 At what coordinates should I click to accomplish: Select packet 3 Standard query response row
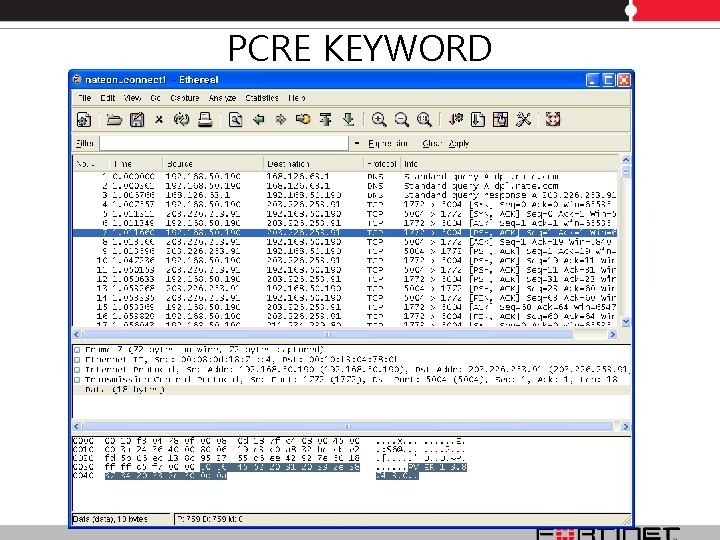coord(346,195)
